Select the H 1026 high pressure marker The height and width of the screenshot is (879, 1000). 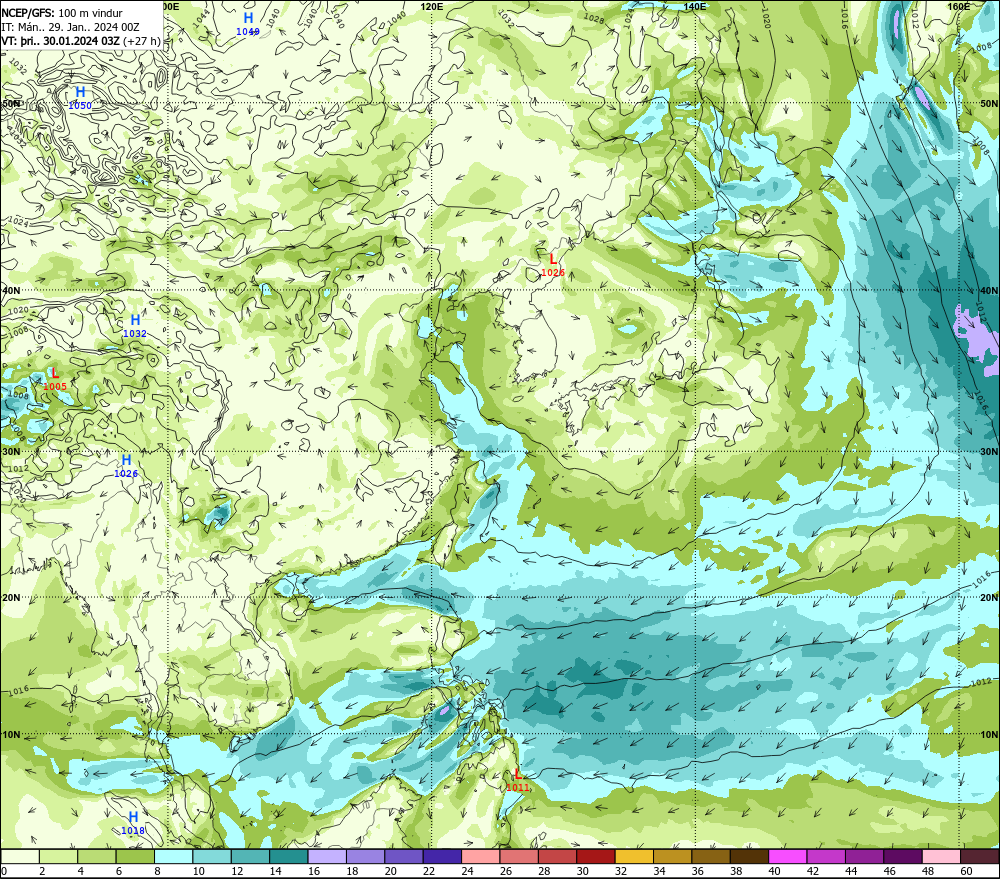point(126,466)
